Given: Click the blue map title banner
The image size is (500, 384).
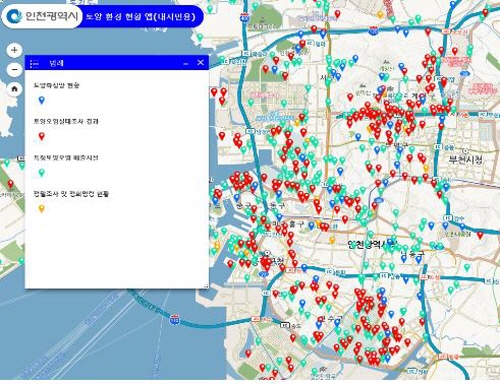Looking at the screenshot, I should pyautogui.click(x=141, y=16).
